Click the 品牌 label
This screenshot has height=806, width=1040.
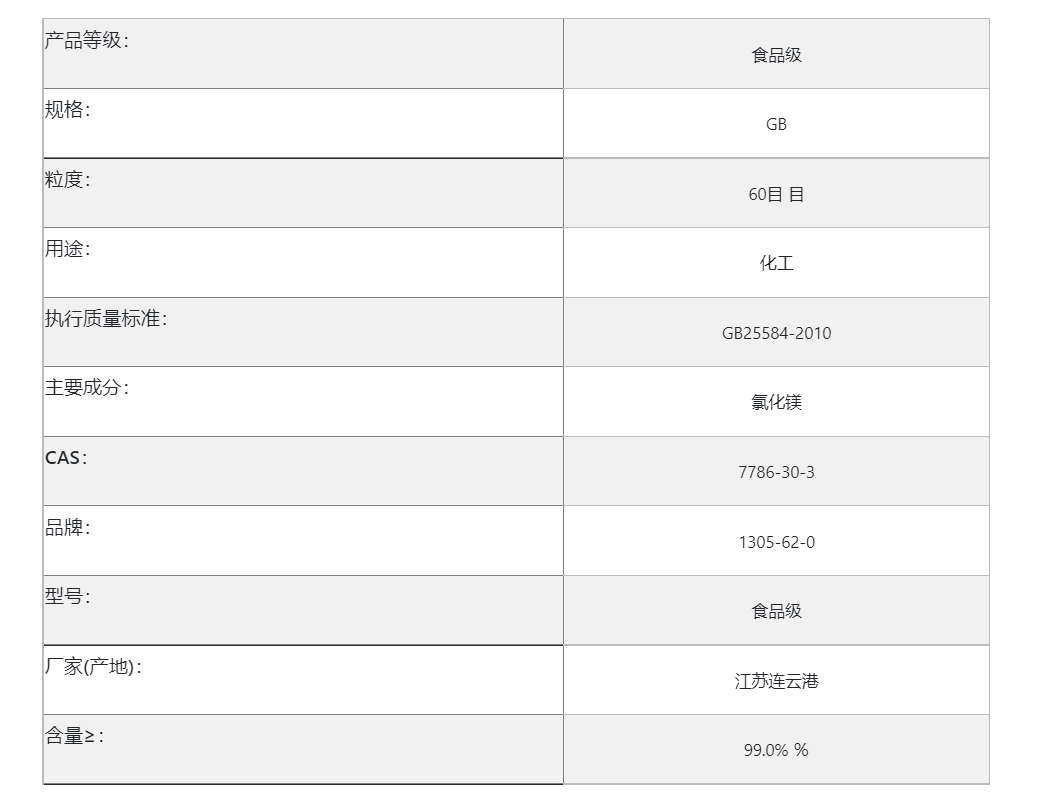click(x=67, y=527)
